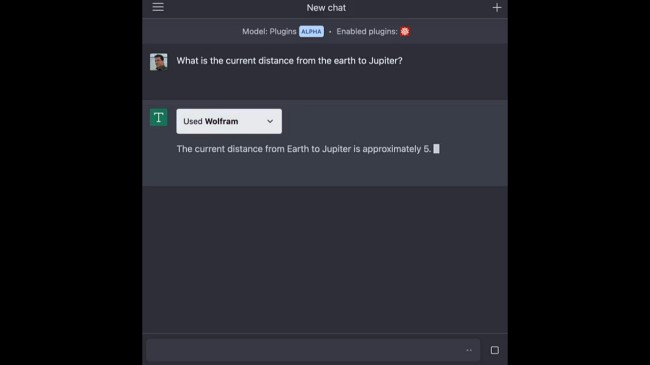
Task: Click the Jupiter distance question text
Action: coord(289,61)
